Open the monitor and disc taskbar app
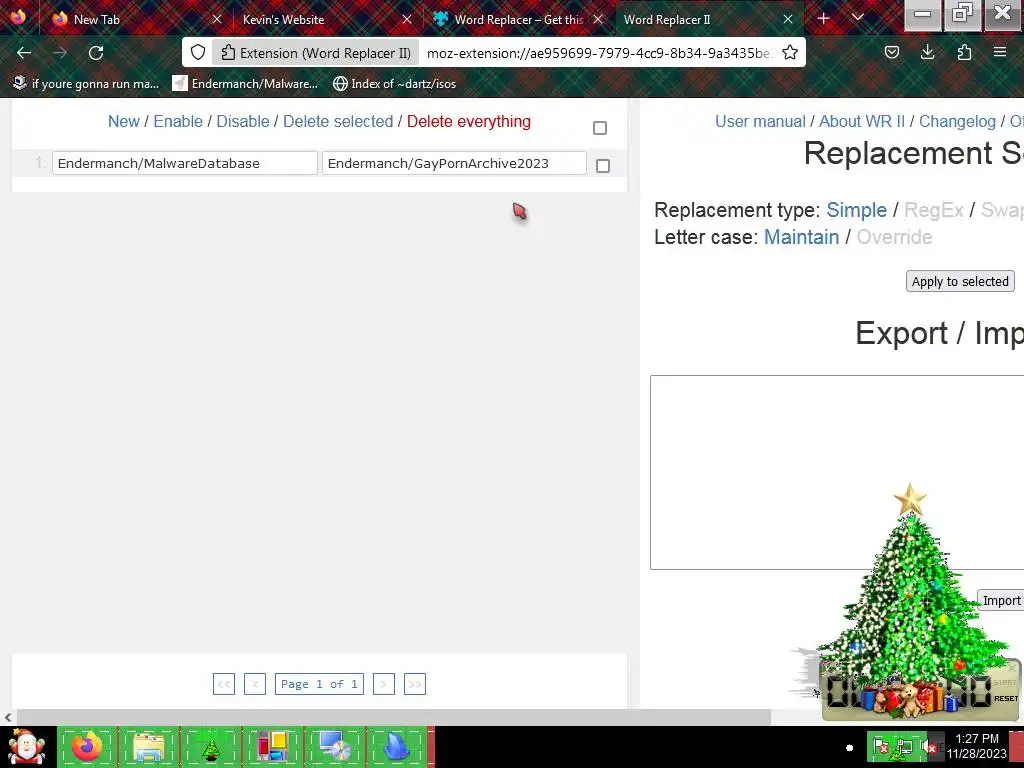 [334, 747]
